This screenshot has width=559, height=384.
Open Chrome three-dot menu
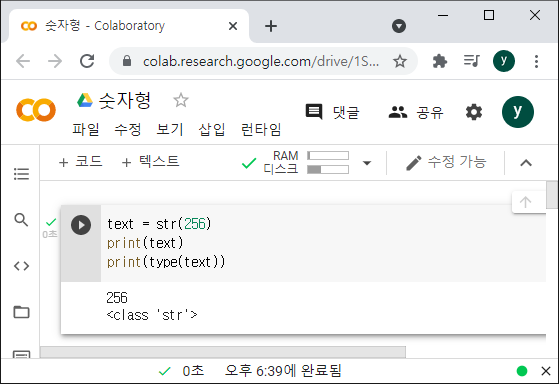click(536, 61)
